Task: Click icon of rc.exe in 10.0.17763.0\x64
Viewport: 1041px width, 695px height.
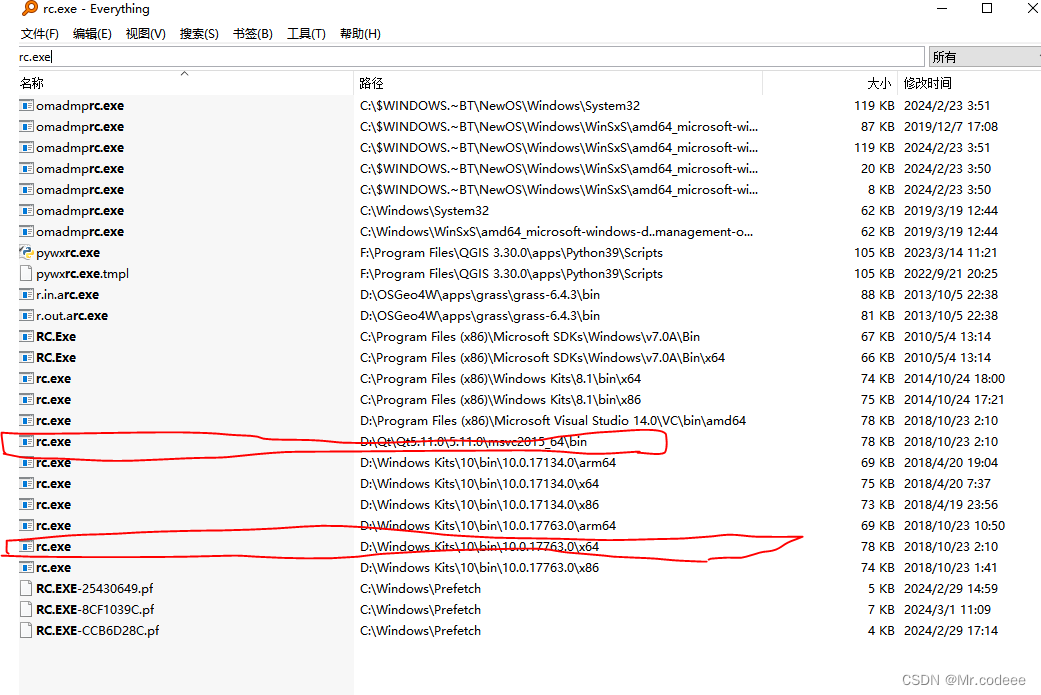Action: tap(27, 547)
